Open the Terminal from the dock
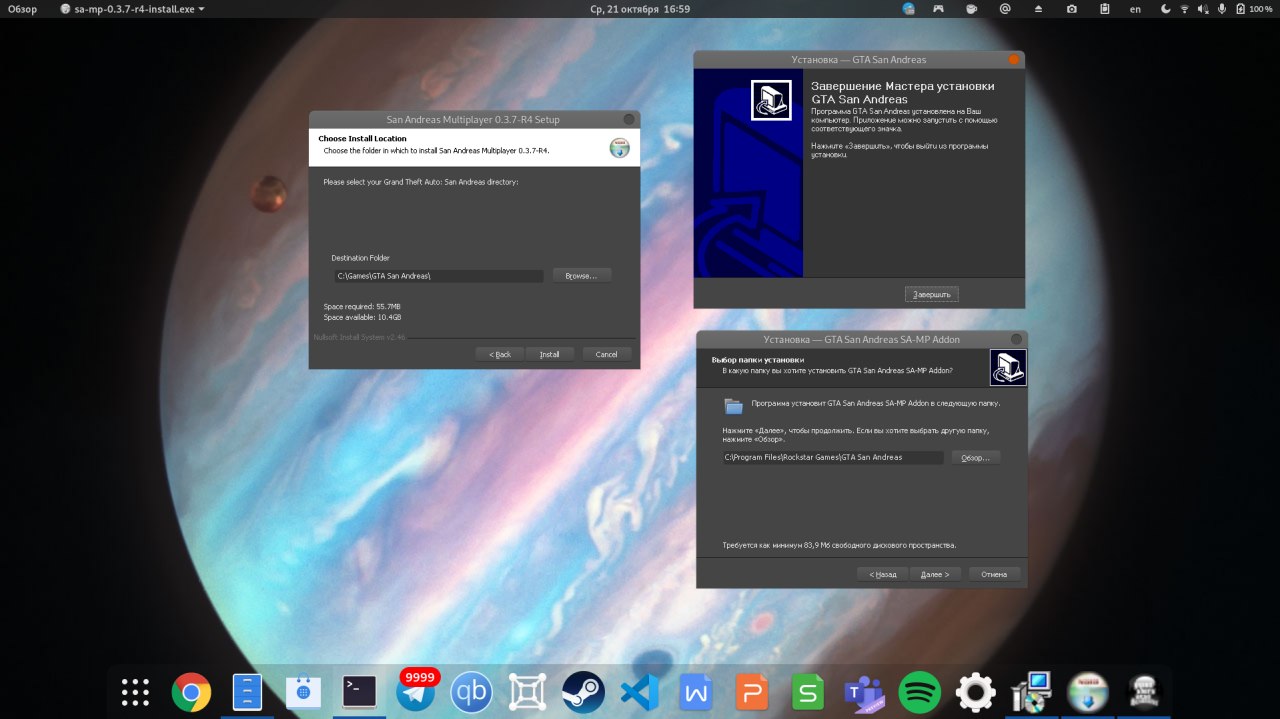Screen dimensions: 1280x719 click(359, 692)
